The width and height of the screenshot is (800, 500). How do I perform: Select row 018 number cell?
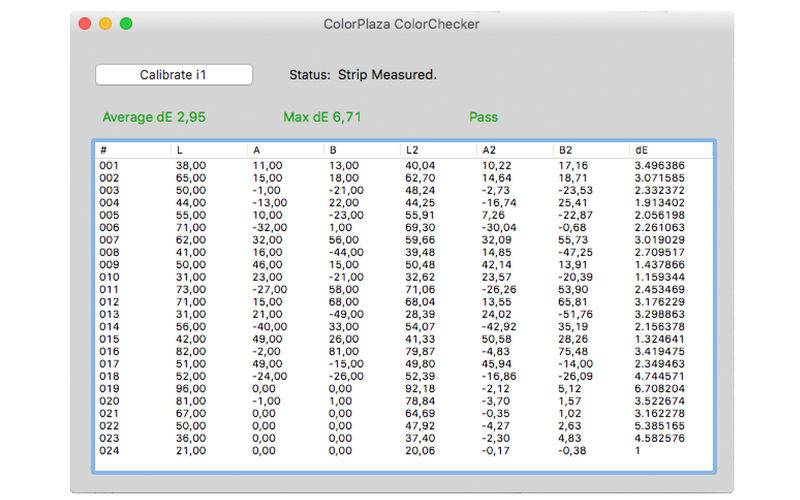[x=109, y=376]
